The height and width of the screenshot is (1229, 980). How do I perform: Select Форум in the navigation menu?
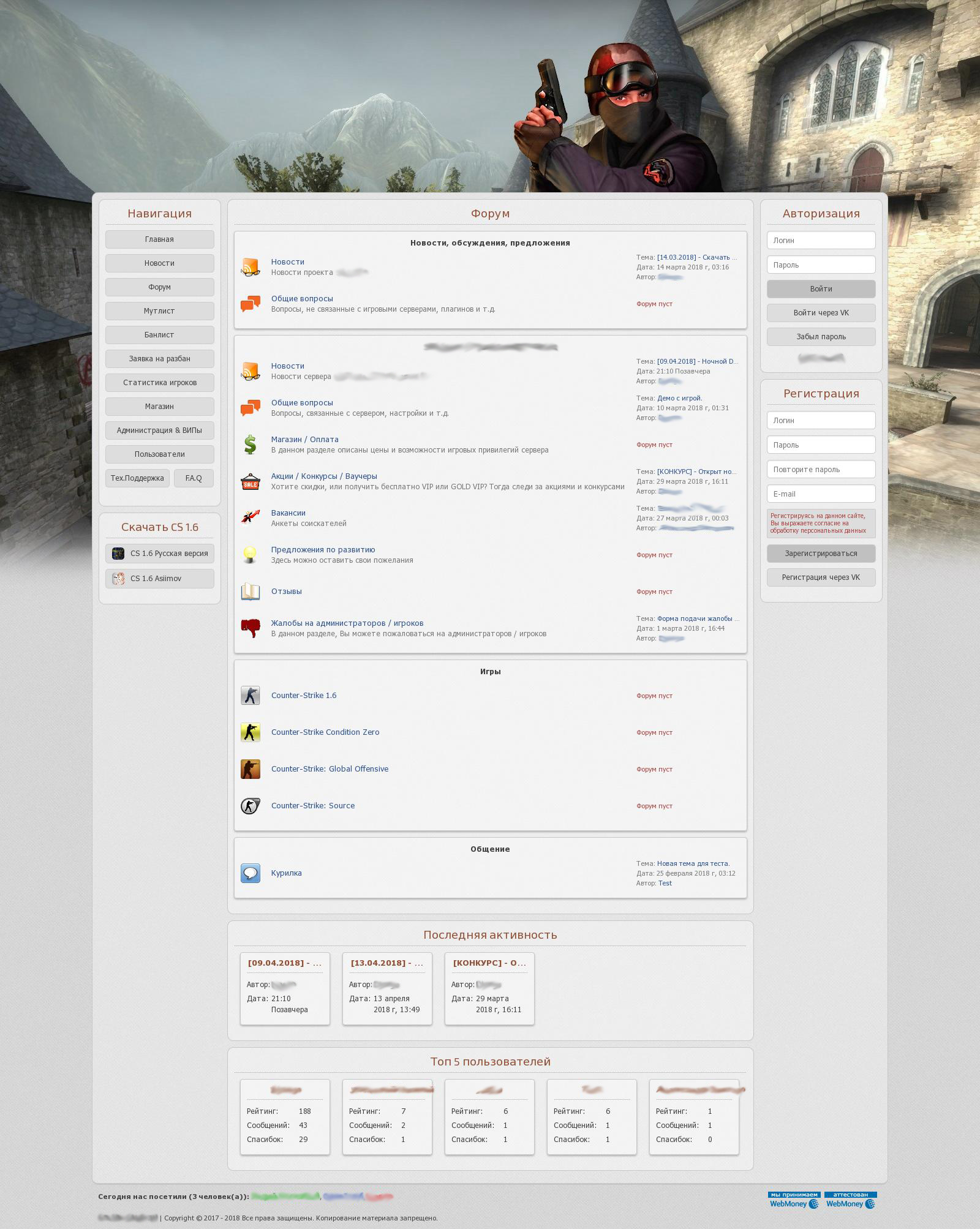pyautogui.click(x=160, y=287)
